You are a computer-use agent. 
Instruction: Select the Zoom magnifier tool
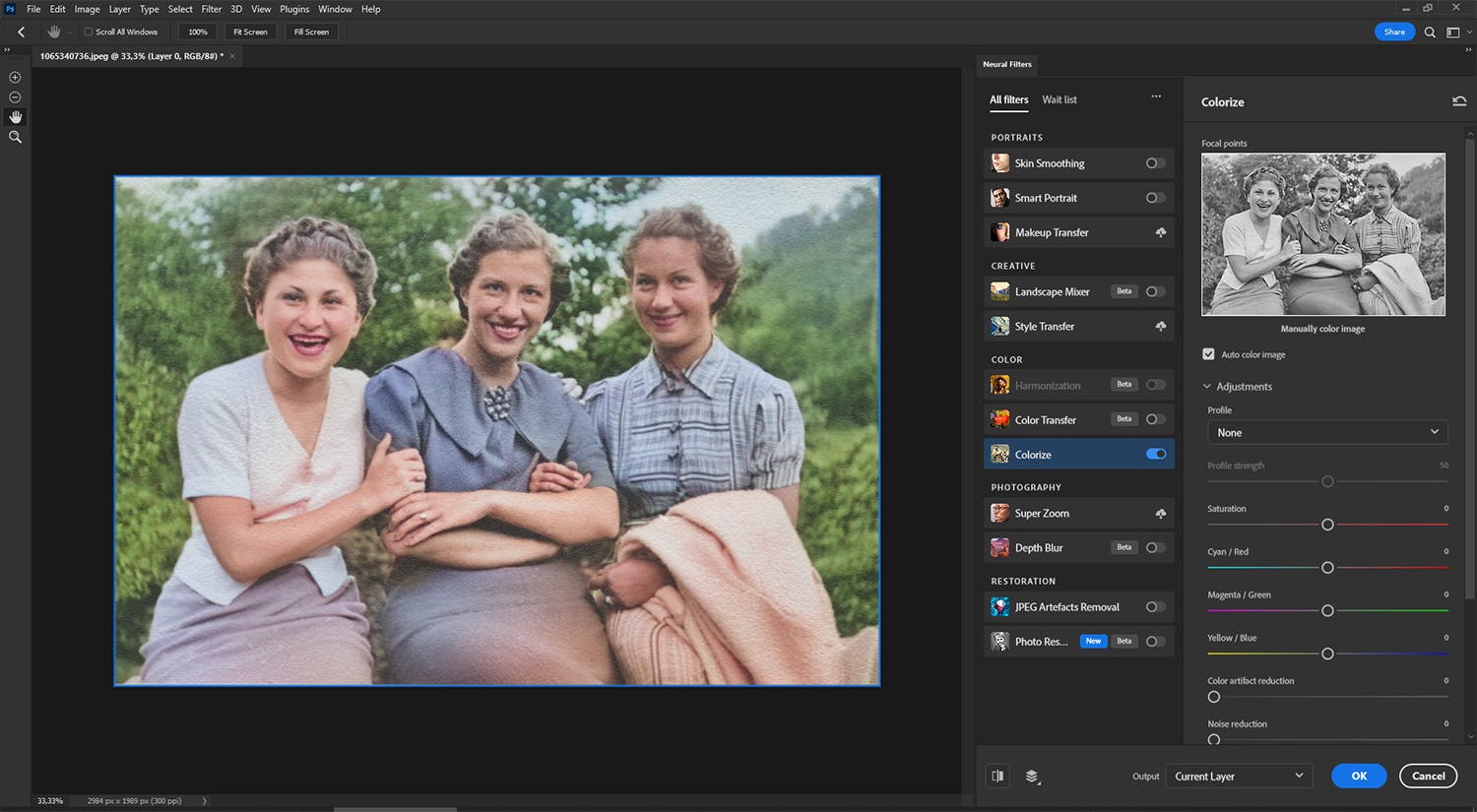click(x=15, y=138)
